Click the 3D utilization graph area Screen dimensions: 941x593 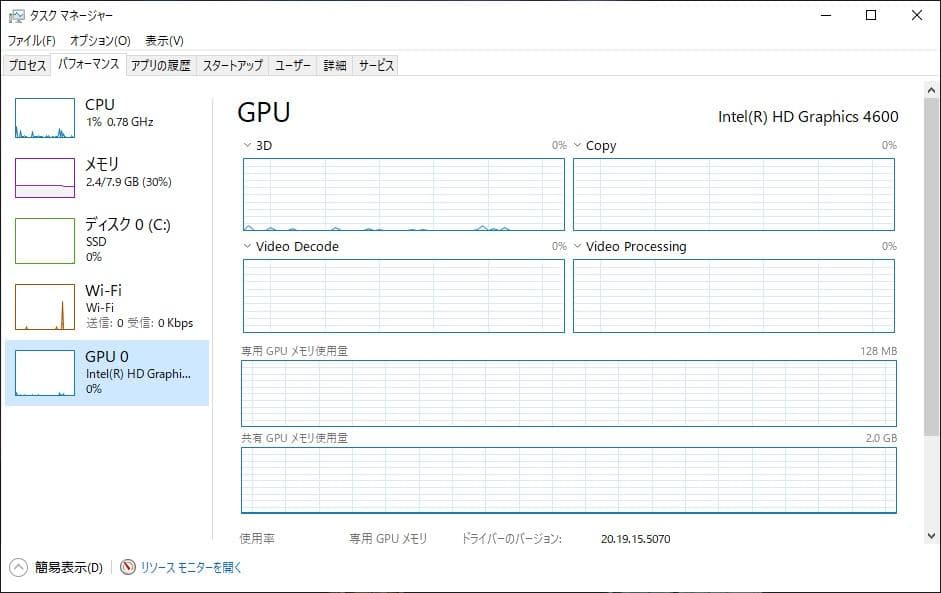point(402,195)
